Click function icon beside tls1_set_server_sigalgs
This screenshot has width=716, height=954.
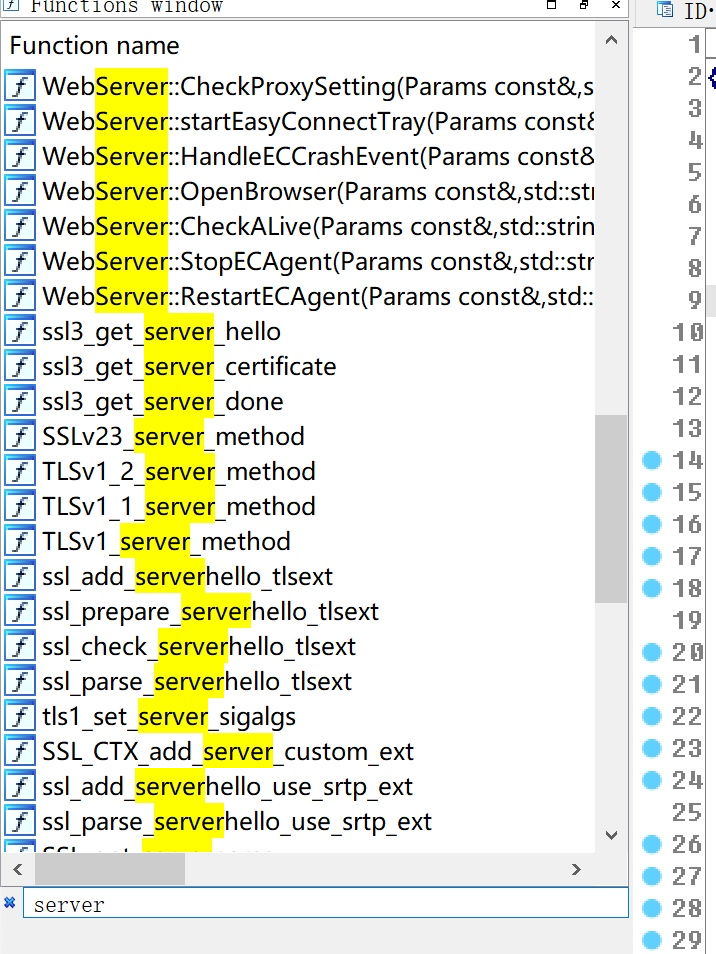pyautogui.click(x=20, y=716)
